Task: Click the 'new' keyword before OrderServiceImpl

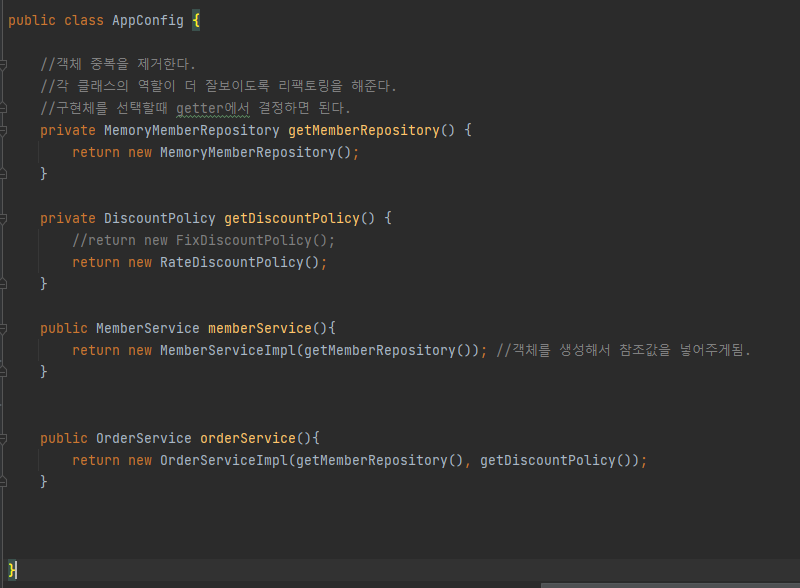Action: (140, 460)
